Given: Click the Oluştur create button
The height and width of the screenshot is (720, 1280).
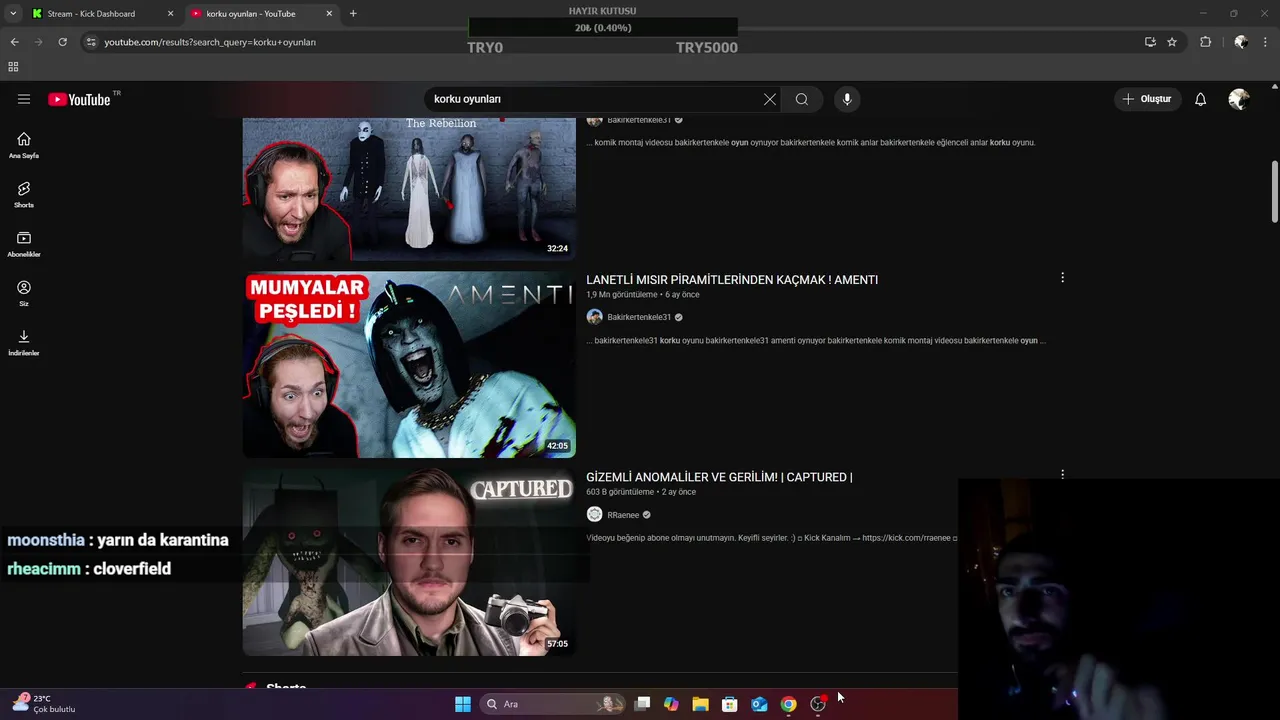Looking at the screenshot, I should 1147,99.
